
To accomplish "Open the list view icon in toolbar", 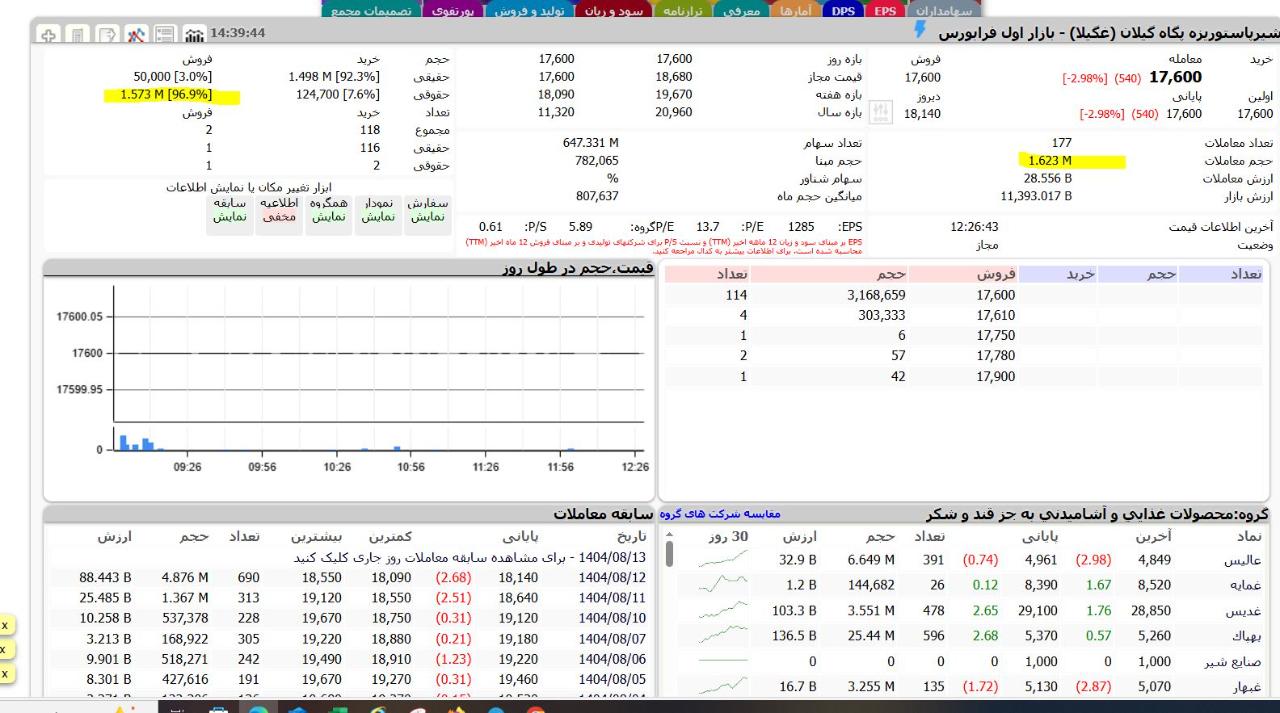I will tap(166, 34).
